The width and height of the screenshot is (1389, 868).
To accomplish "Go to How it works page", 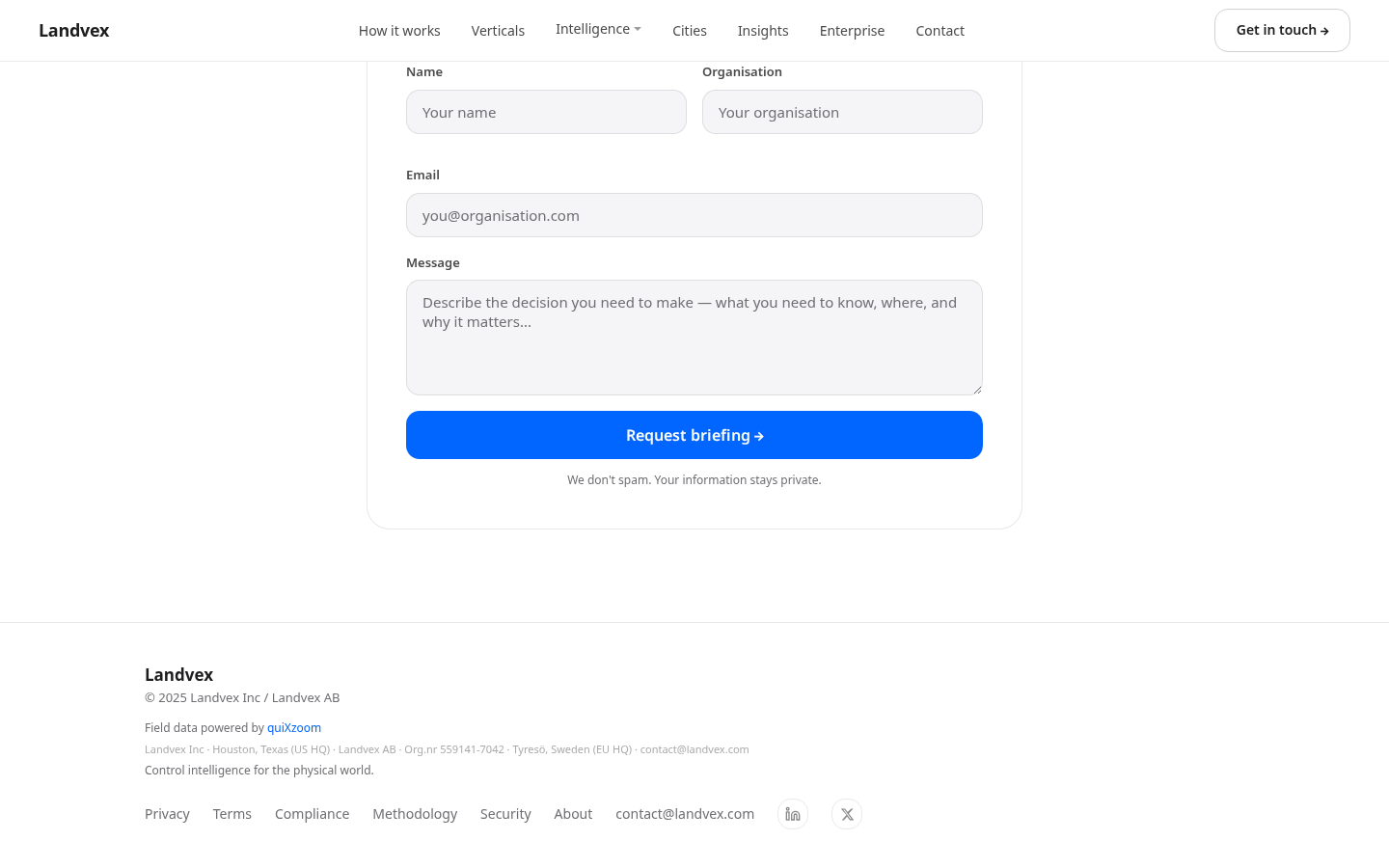I will [x=399, y=31].
